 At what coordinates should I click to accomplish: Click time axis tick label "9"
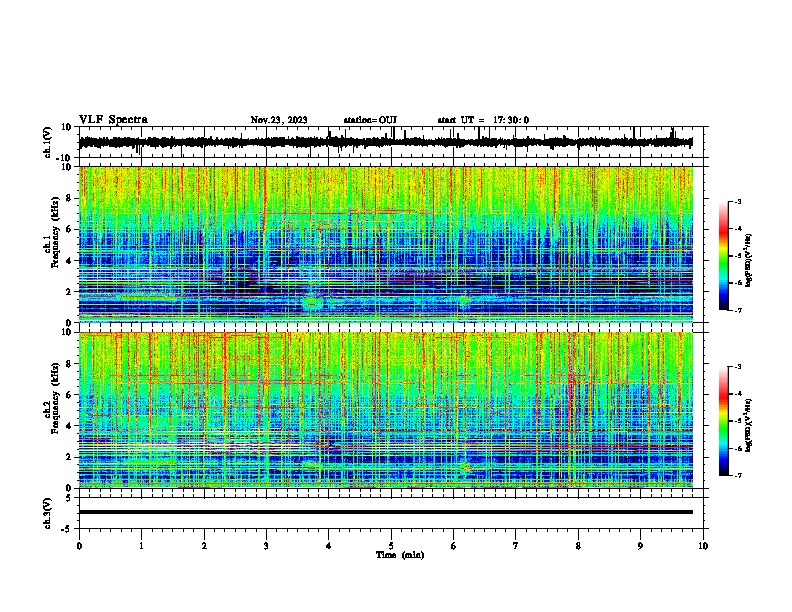tap(640, 546)
